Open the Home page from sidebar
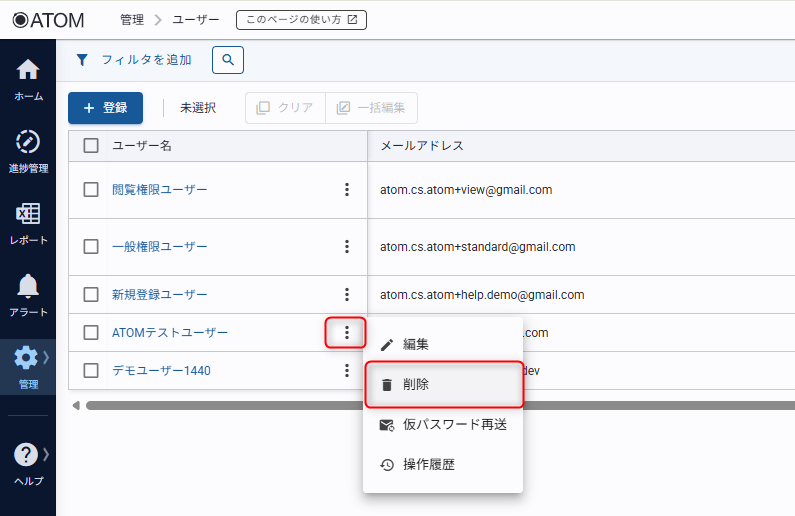This screenshot has height=516, width=795. point(28,78)
